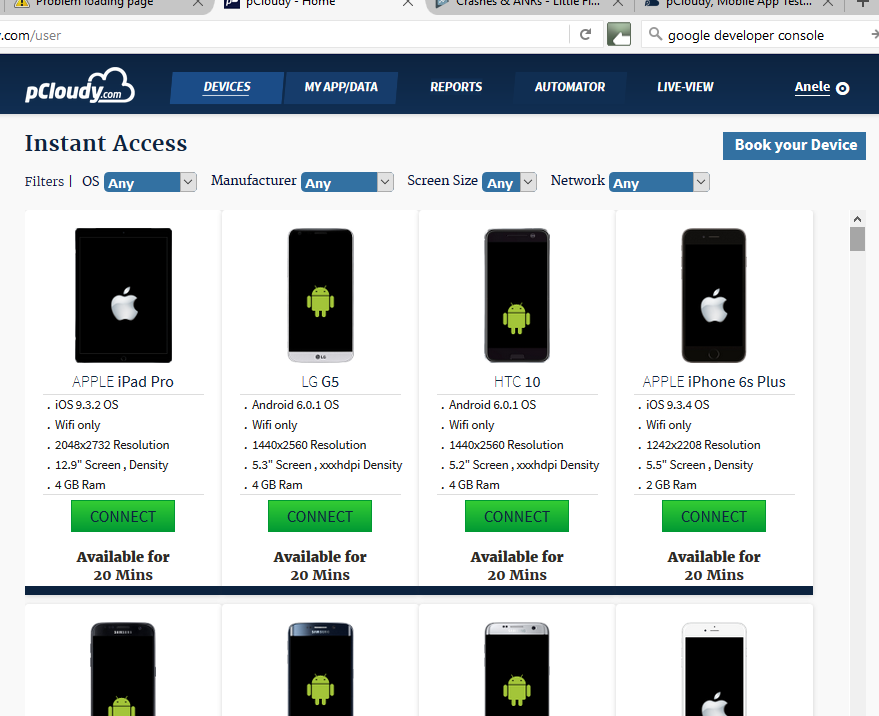Viewport: 879px width, 716px height.
Task: Click 'APPLE iPhone 6s Plus' device name
Action: pos(714,382)
